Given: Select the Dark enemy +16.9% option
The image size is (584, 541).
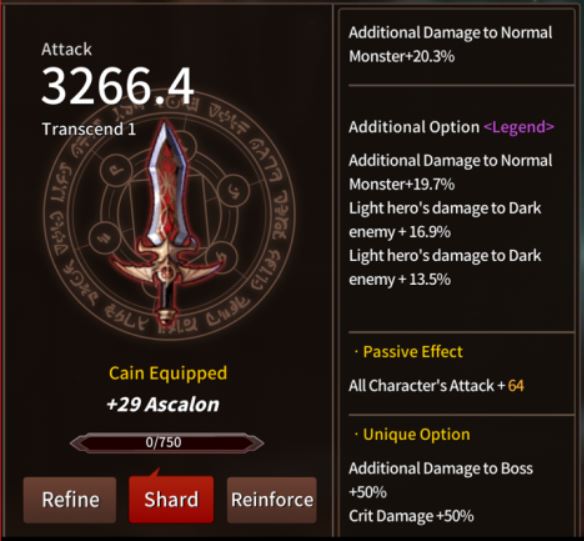Looking at the screenshot, I should coord(445,220).
